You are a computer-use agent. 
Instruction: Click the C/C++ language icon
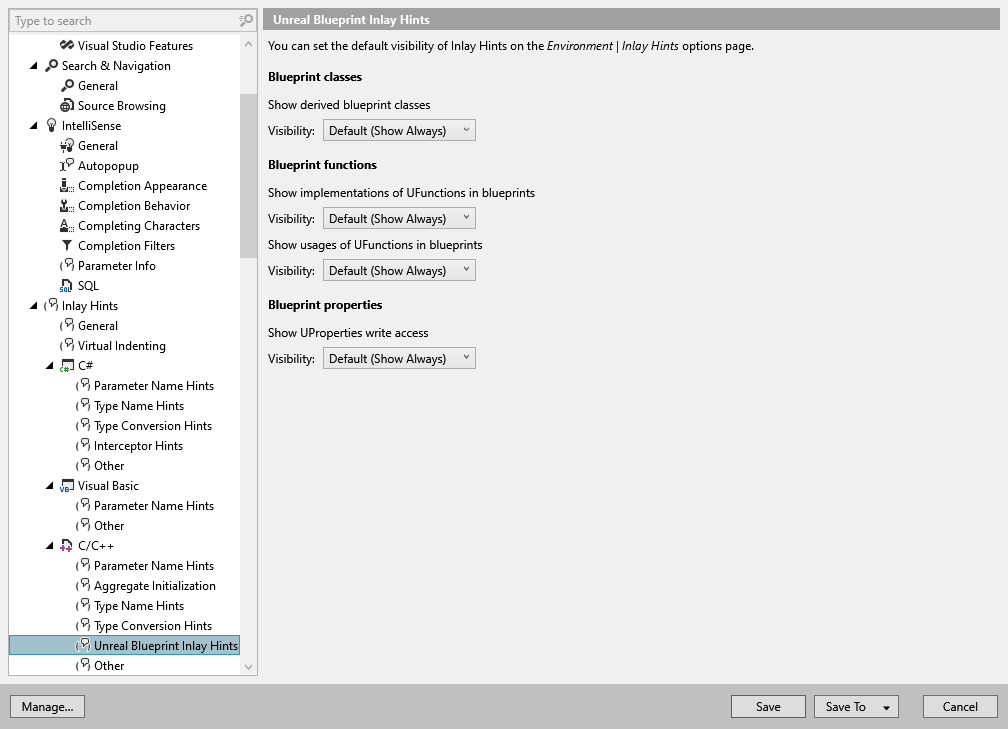coord(67,545)
